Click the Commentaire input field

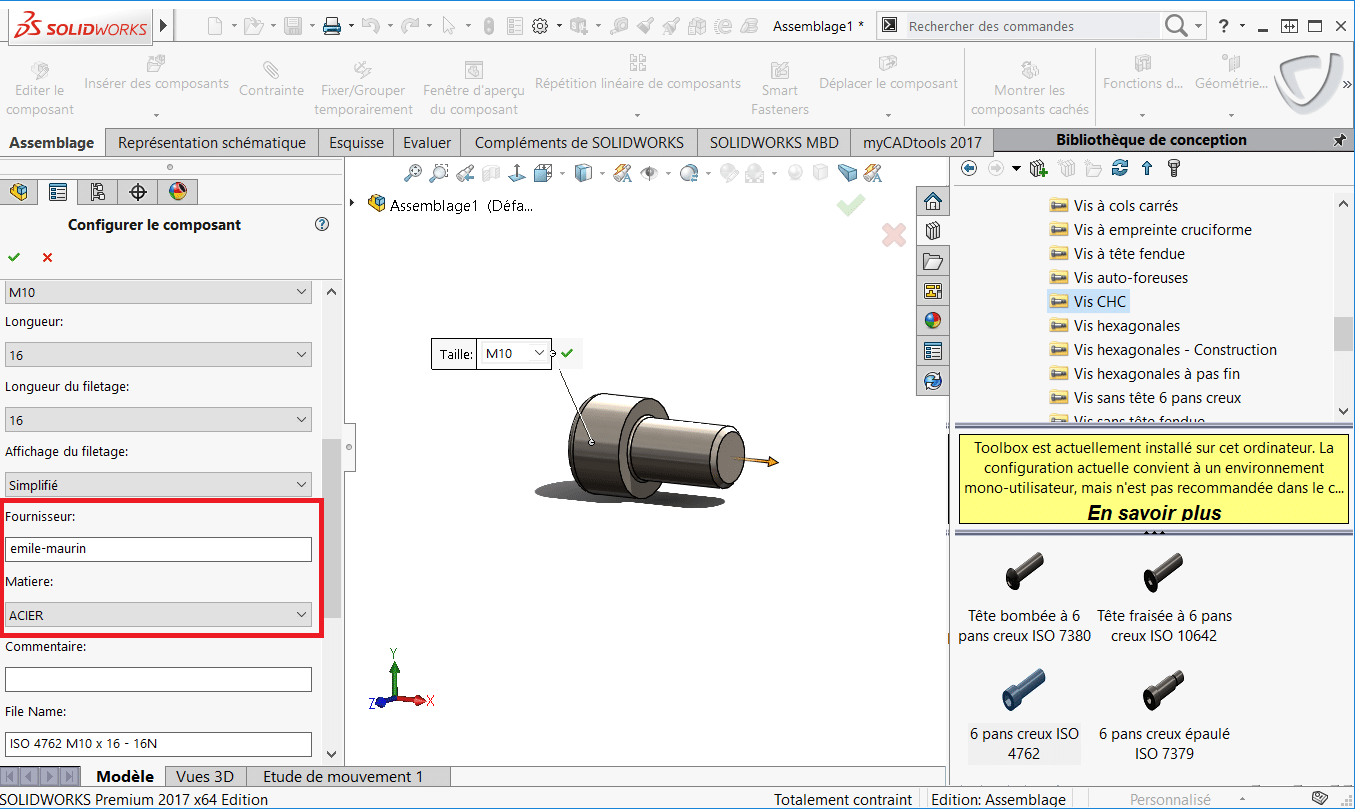(x=158, y=679)
